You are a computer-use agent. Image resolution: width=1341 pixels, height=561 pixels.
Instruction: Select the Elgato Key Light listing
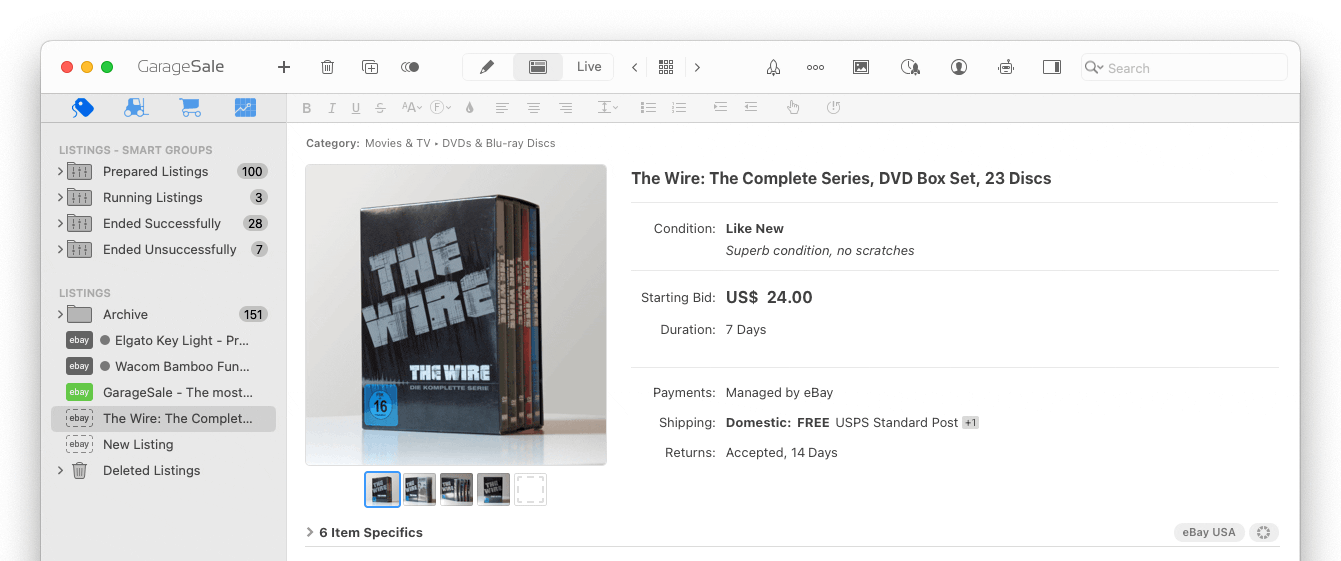[x=163, y=341]
